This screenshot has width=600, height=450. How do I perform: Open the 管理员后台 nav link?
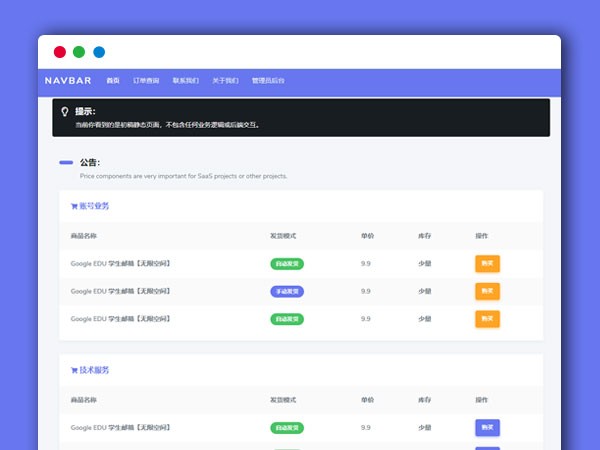(x=268, y=80)
